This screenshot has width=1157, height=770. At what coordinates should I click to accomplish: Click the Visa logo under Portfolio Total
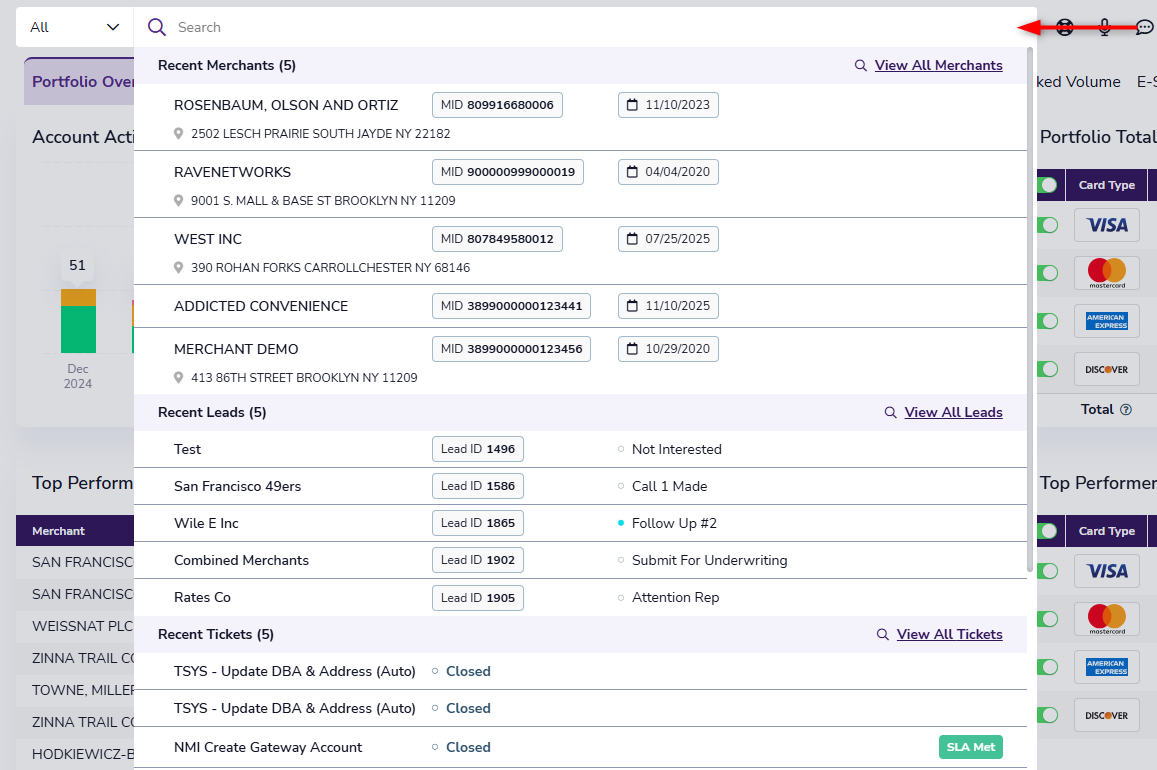(x=1107, y=225)
